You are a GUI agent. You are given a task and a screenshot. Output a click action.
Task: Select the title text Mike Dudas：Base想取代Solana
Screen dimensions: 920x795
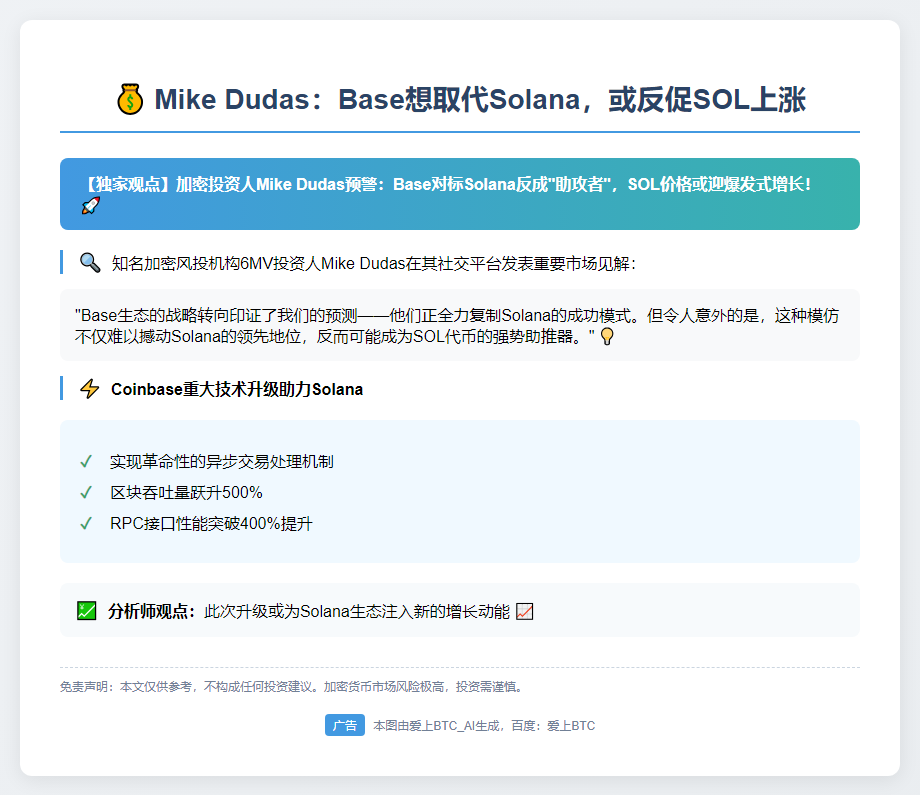[x=367, y=99]
